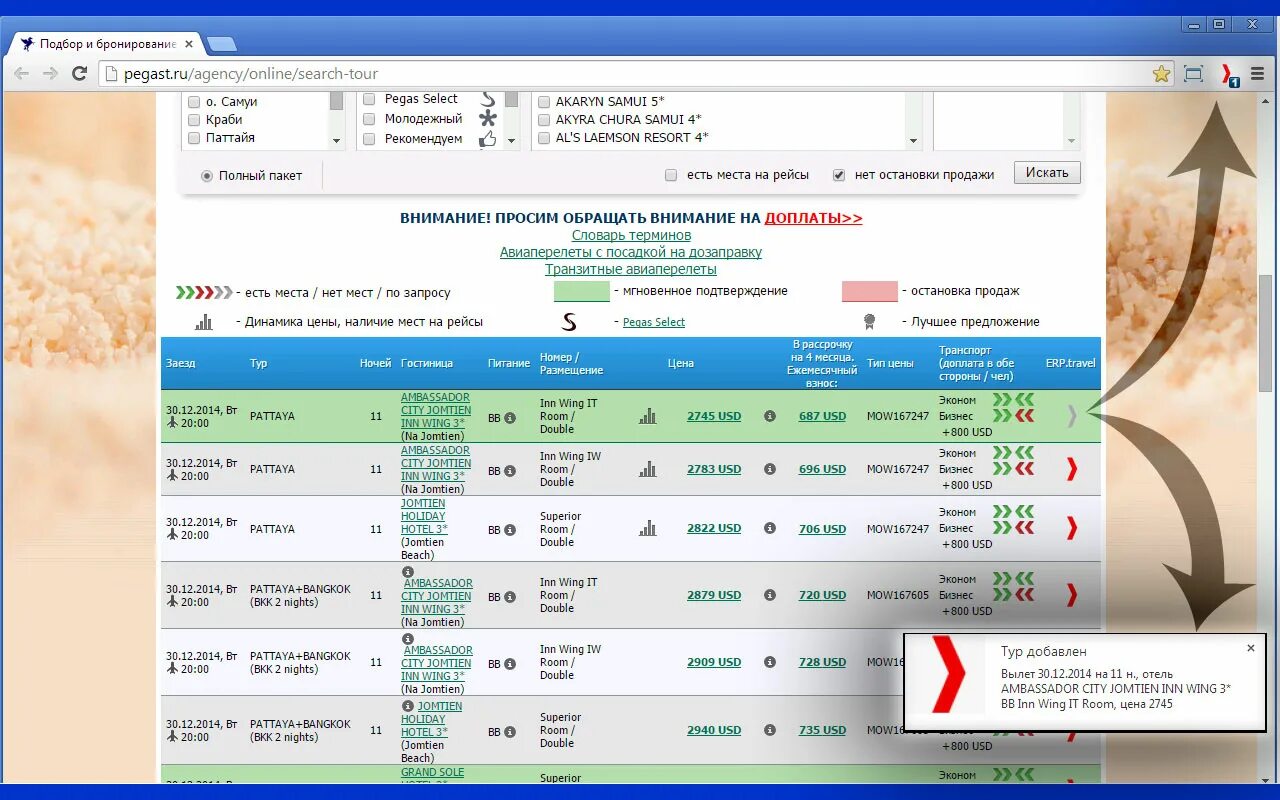
Task: Check the 'Краби' checkbox
Action: (194, 120)
